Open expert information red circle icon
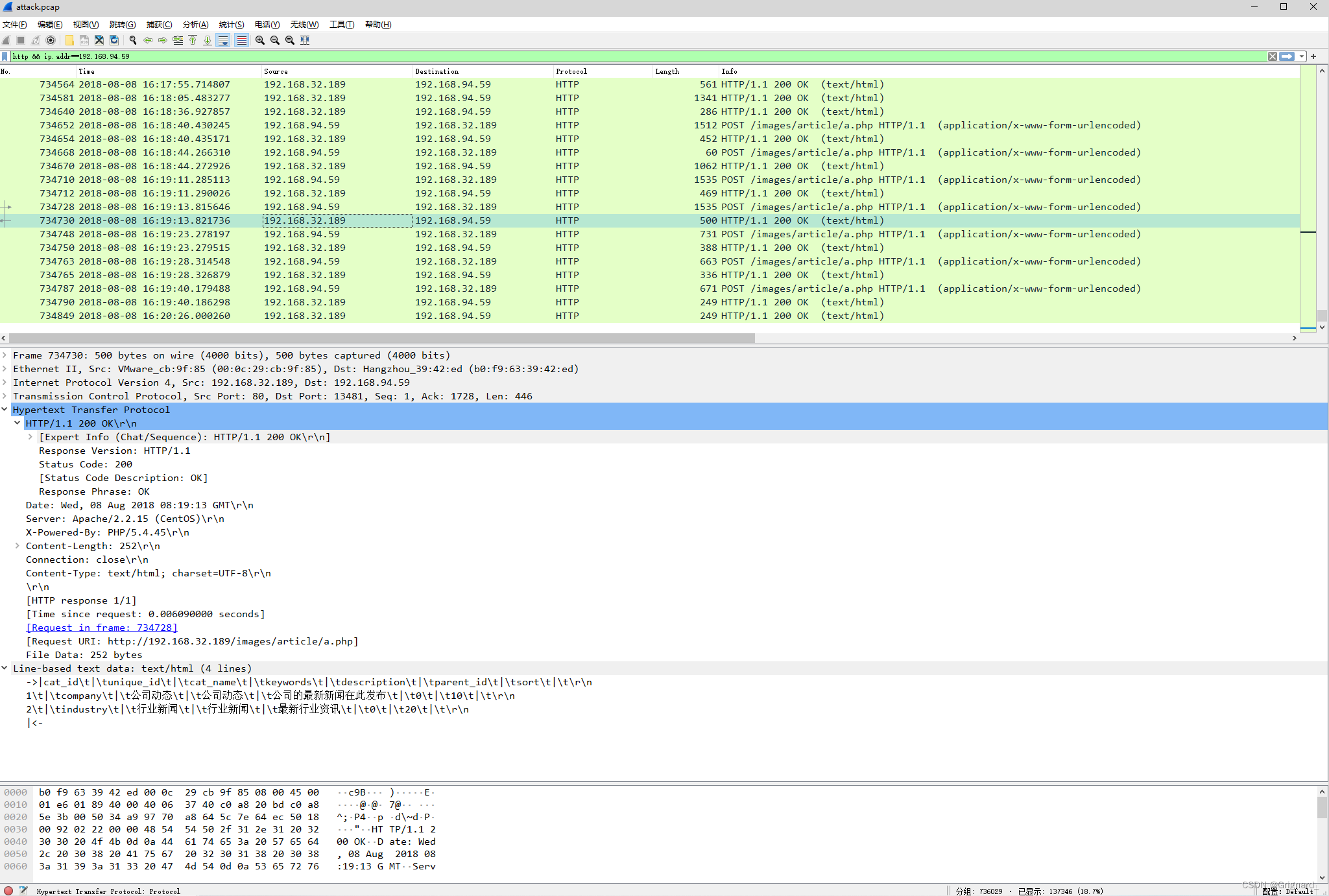The height and width of the screenshot is (896, 1329). pos(8,891)
